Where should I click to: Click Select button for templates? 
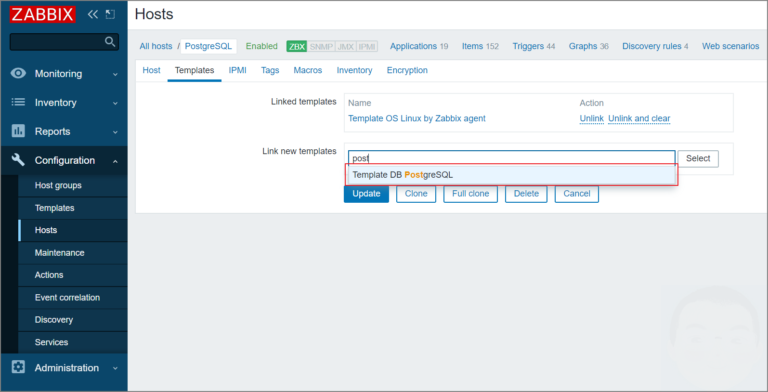tap(698, 159)
